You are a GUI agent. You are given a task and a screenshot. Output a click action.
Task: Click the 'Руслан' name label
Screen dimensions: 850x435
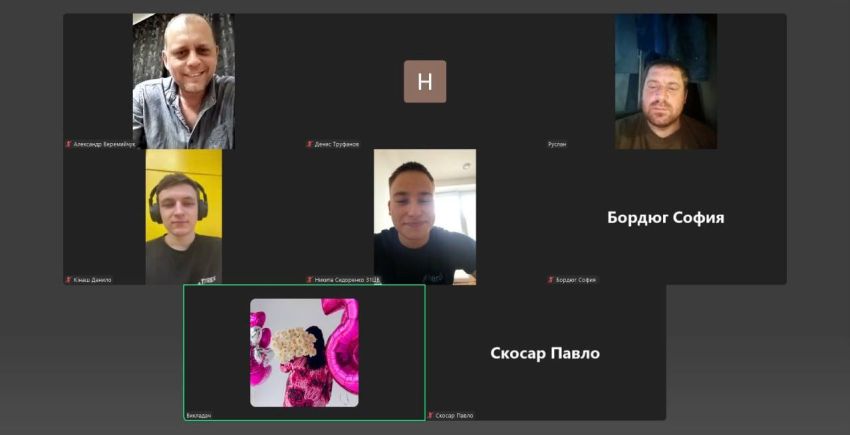(x=557, y=144)
